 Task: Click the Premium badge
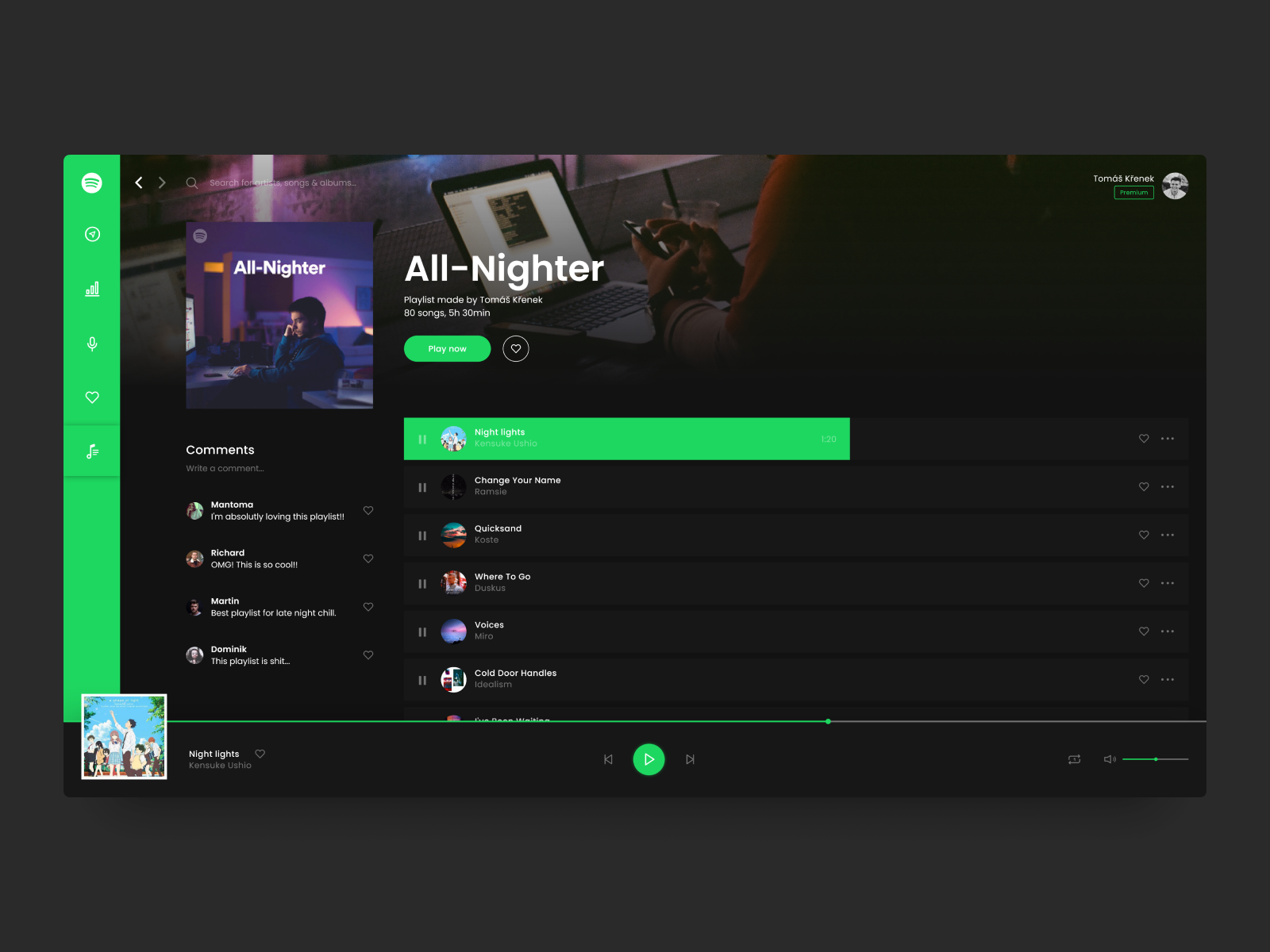tap(1133, 192)
